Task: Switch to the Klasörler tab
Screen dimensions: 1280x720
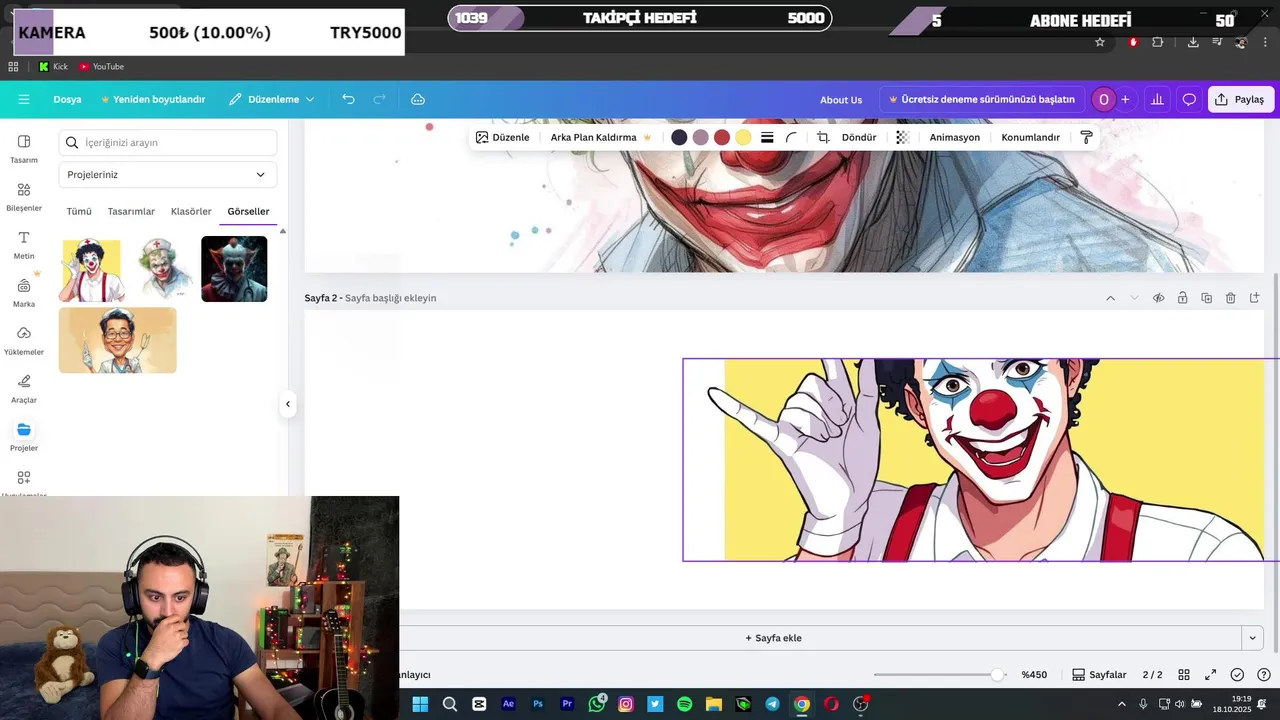Action: pos(191,211)
